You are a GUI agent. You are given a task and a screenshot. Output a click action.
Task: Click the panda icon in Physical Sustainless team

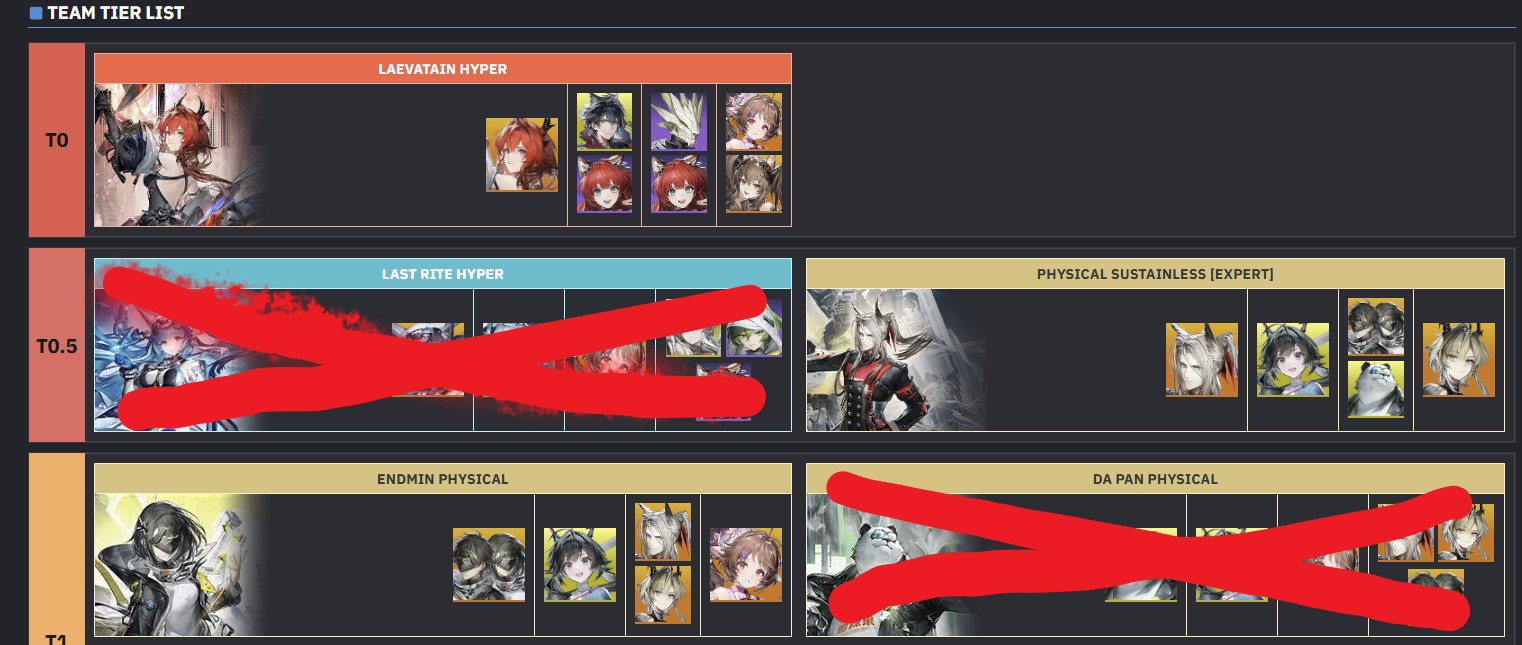point(1376,389)
